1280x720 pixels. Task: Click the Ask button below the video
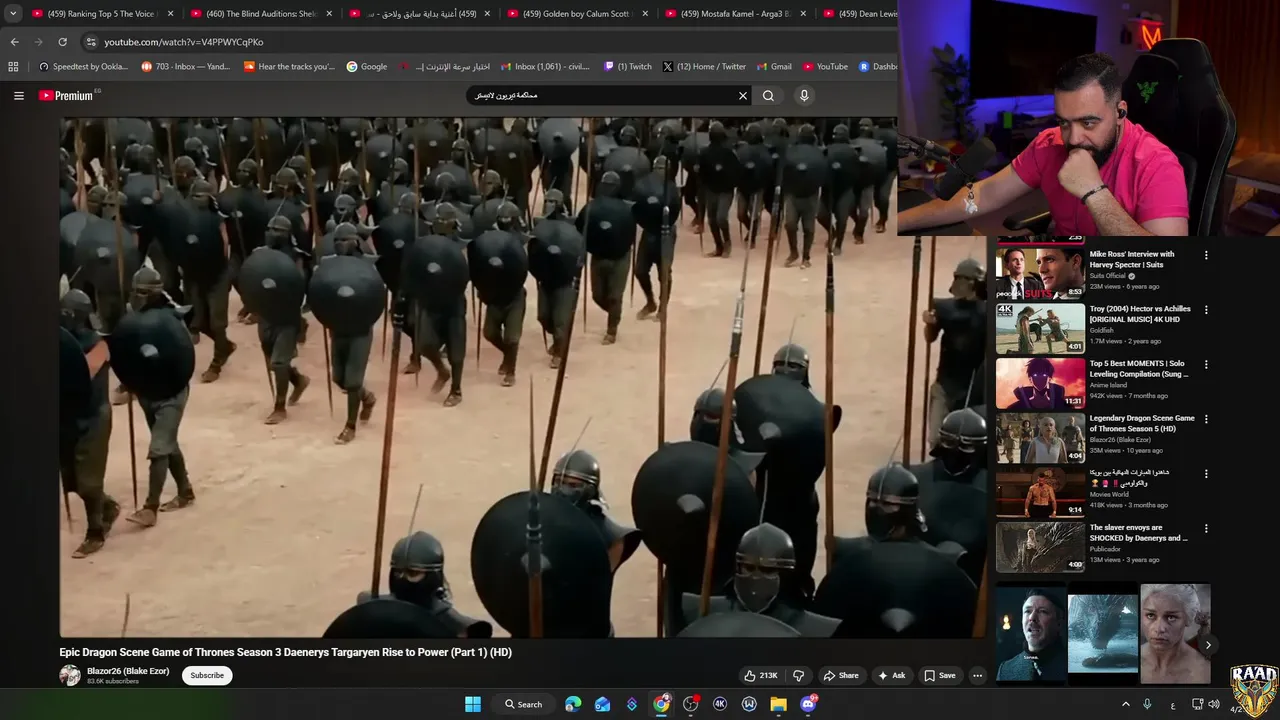[x=892, y=676]
